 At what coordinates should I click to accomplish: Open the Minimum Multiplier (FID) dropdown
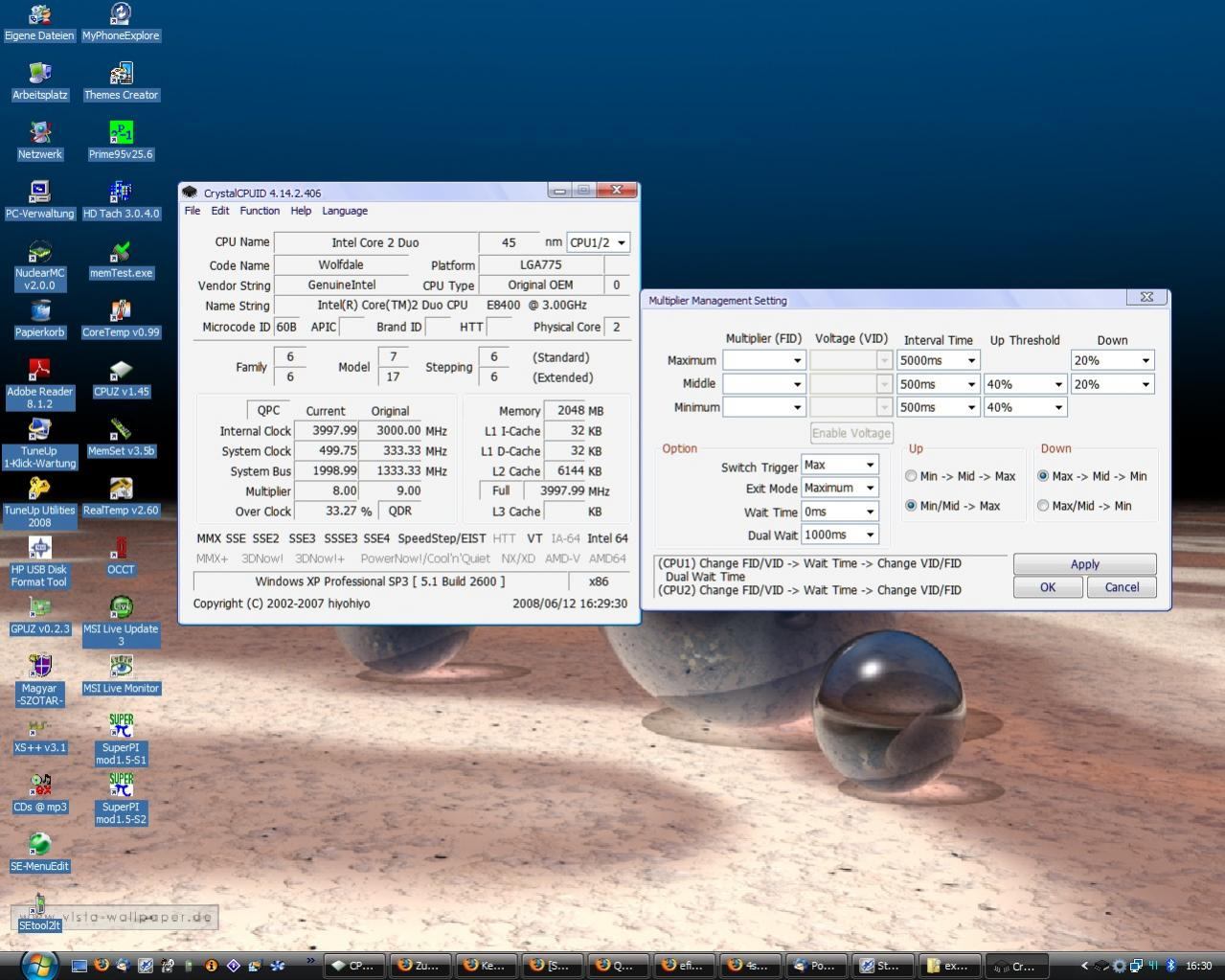click(764, 407)
